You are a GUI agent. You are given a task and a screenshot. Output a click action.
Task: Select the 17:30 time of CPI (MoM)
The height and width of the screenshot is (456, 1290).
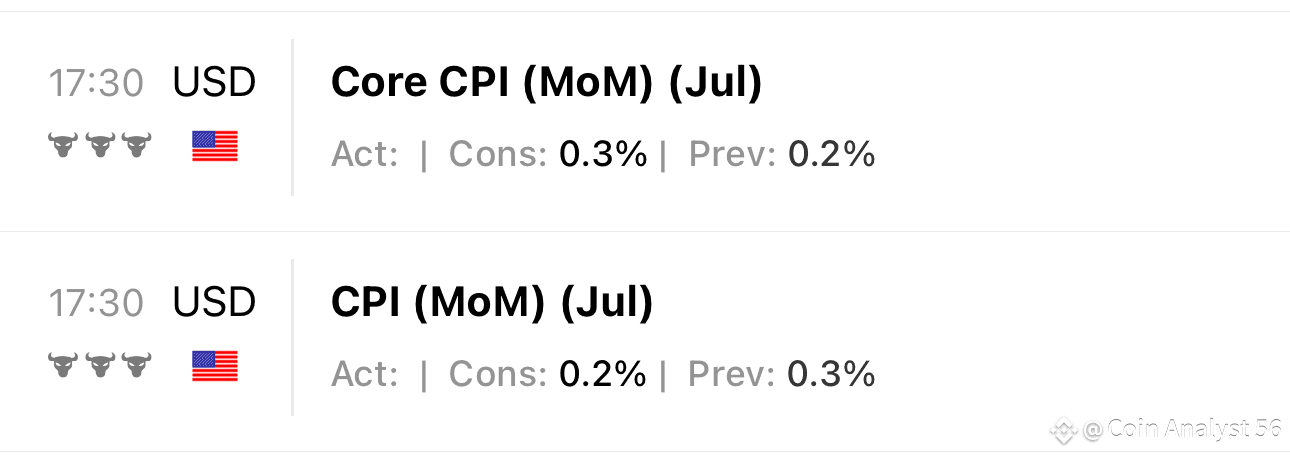(96, 302)
